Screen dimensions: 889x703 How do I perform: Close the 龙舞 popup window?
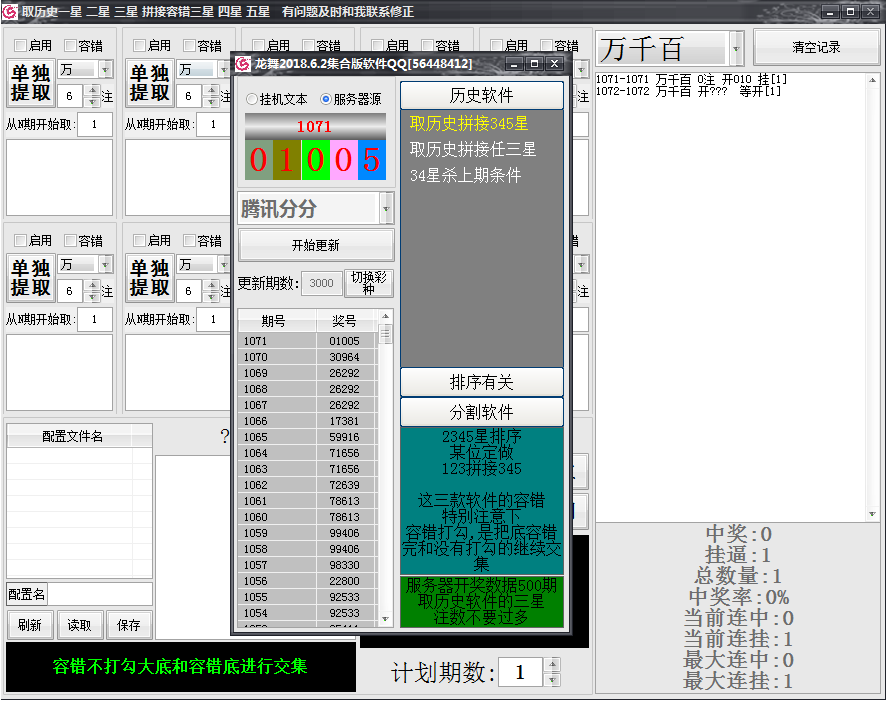coord(554,64)
